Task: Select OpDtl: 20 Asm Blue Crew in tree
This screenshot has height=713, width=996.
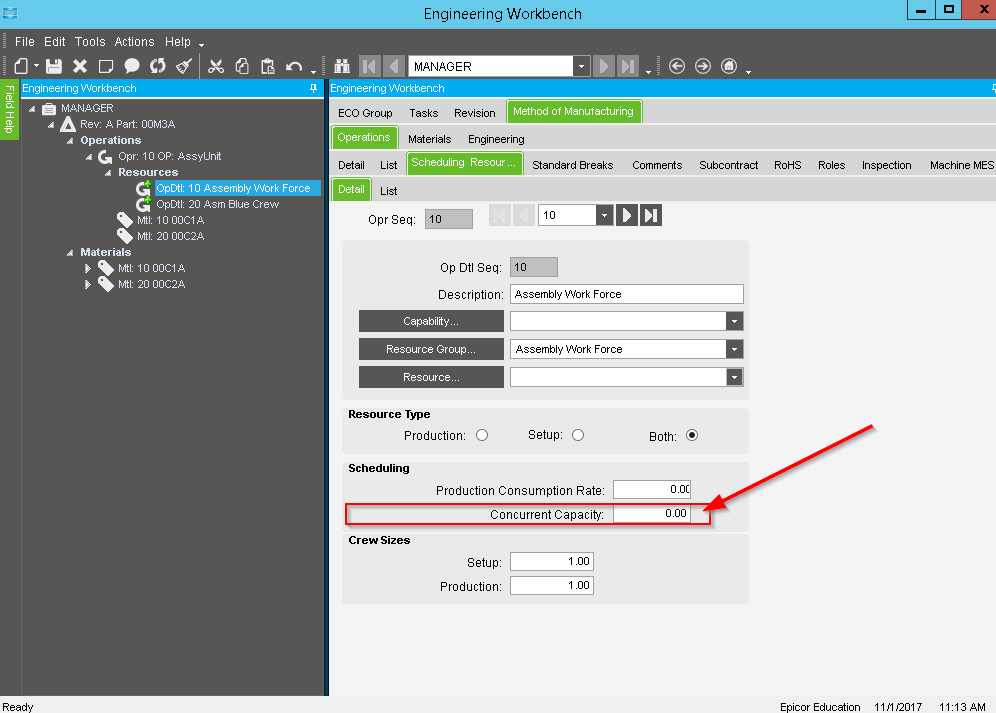Action: [x=217, y=204]
